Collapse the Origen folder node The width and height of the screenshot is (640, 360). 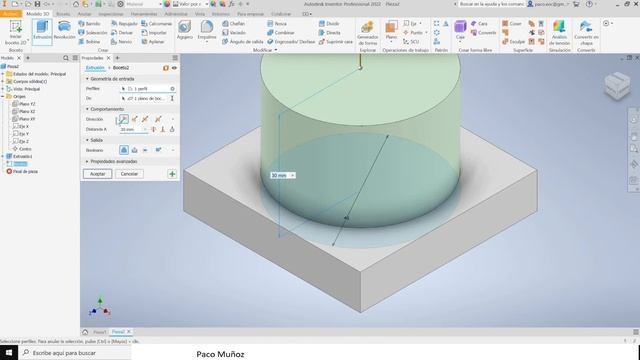click(x=2, y=96)
